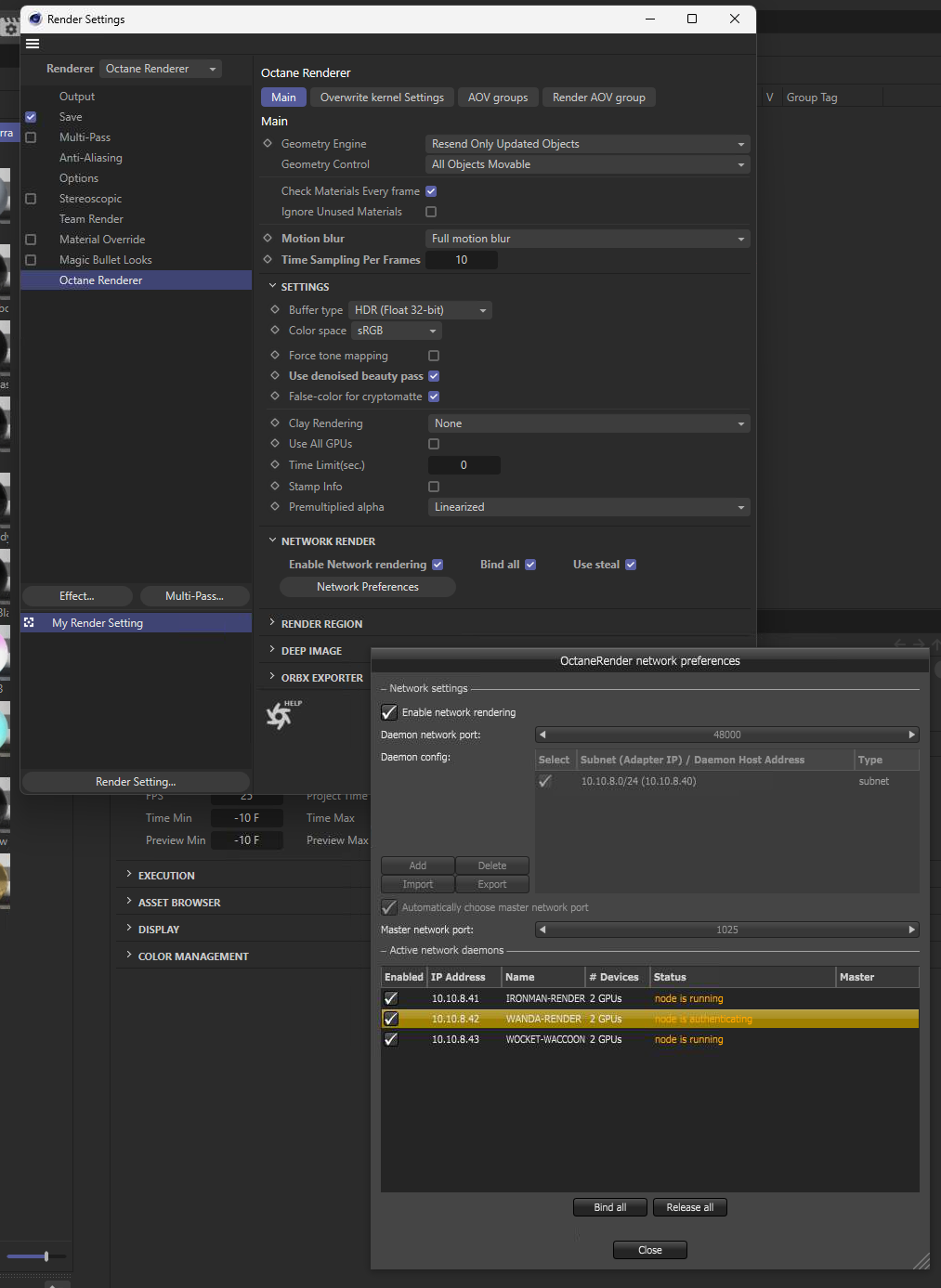Switch to Main tab
Viewport: 941px width, 1288px height.
point(283,98)
